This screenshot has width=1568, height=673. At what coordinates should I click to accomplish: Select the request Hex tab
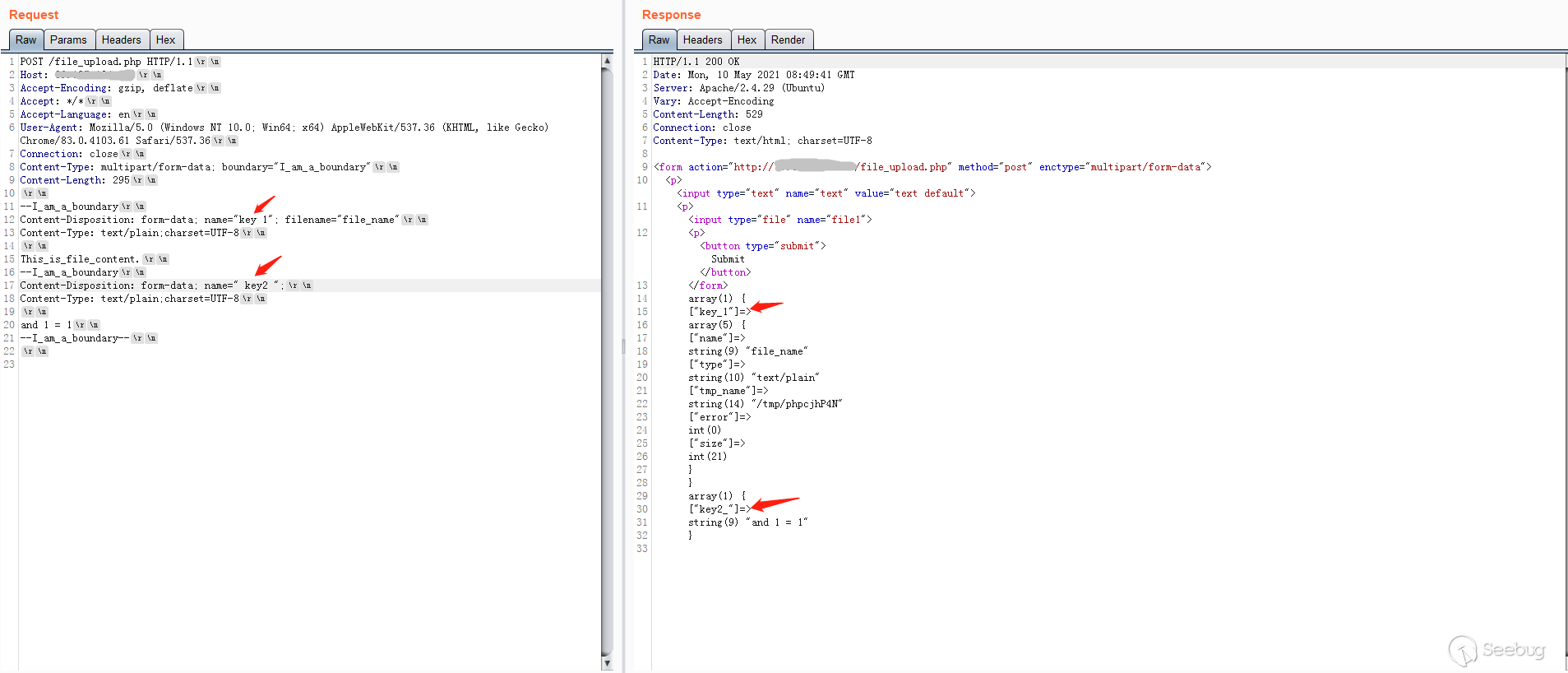(165, 39)
